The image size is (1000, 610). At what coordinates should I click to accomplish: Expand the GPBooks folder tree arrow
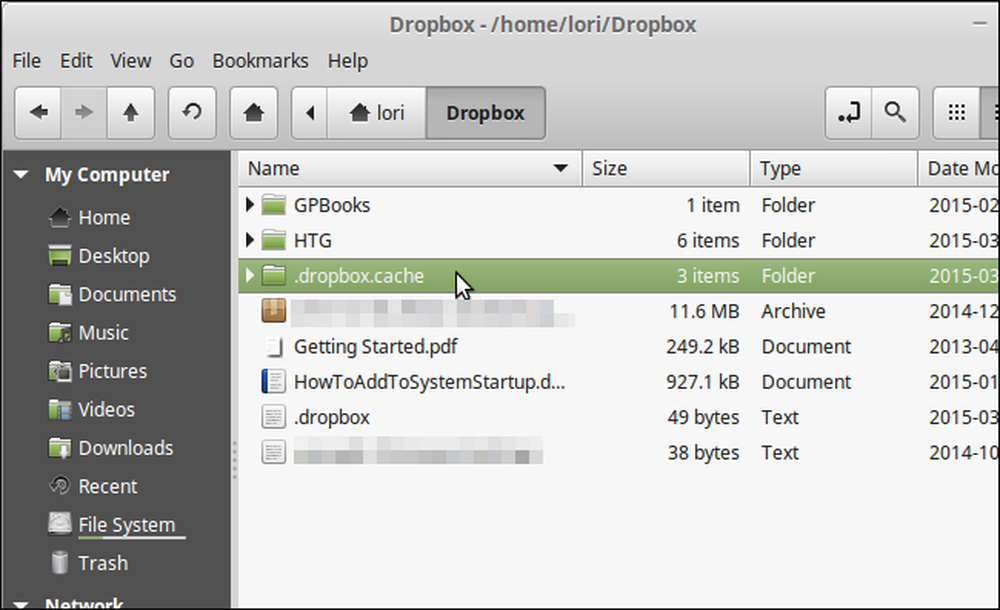(250, 205)
